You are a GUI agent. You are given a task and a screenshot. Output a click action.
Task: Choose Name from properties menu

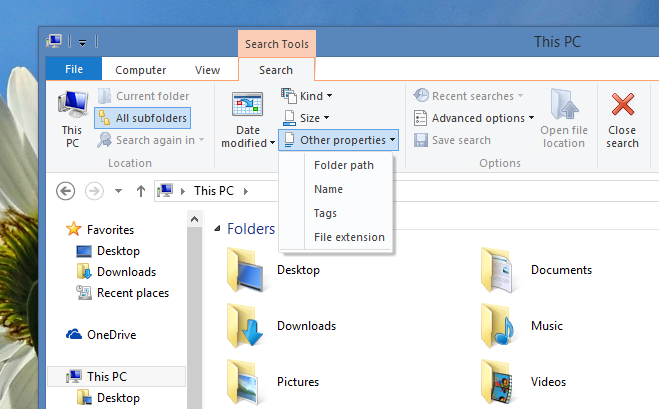(328, 189)
